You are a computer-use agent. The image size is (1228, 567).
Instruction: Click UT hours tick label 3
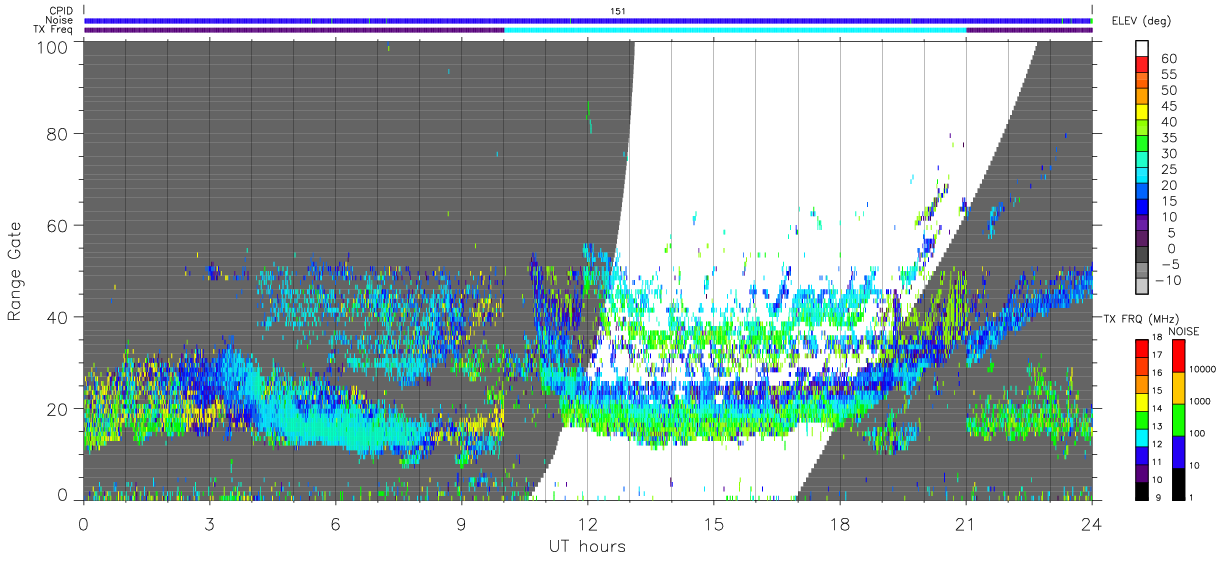[x=210, y=523]
